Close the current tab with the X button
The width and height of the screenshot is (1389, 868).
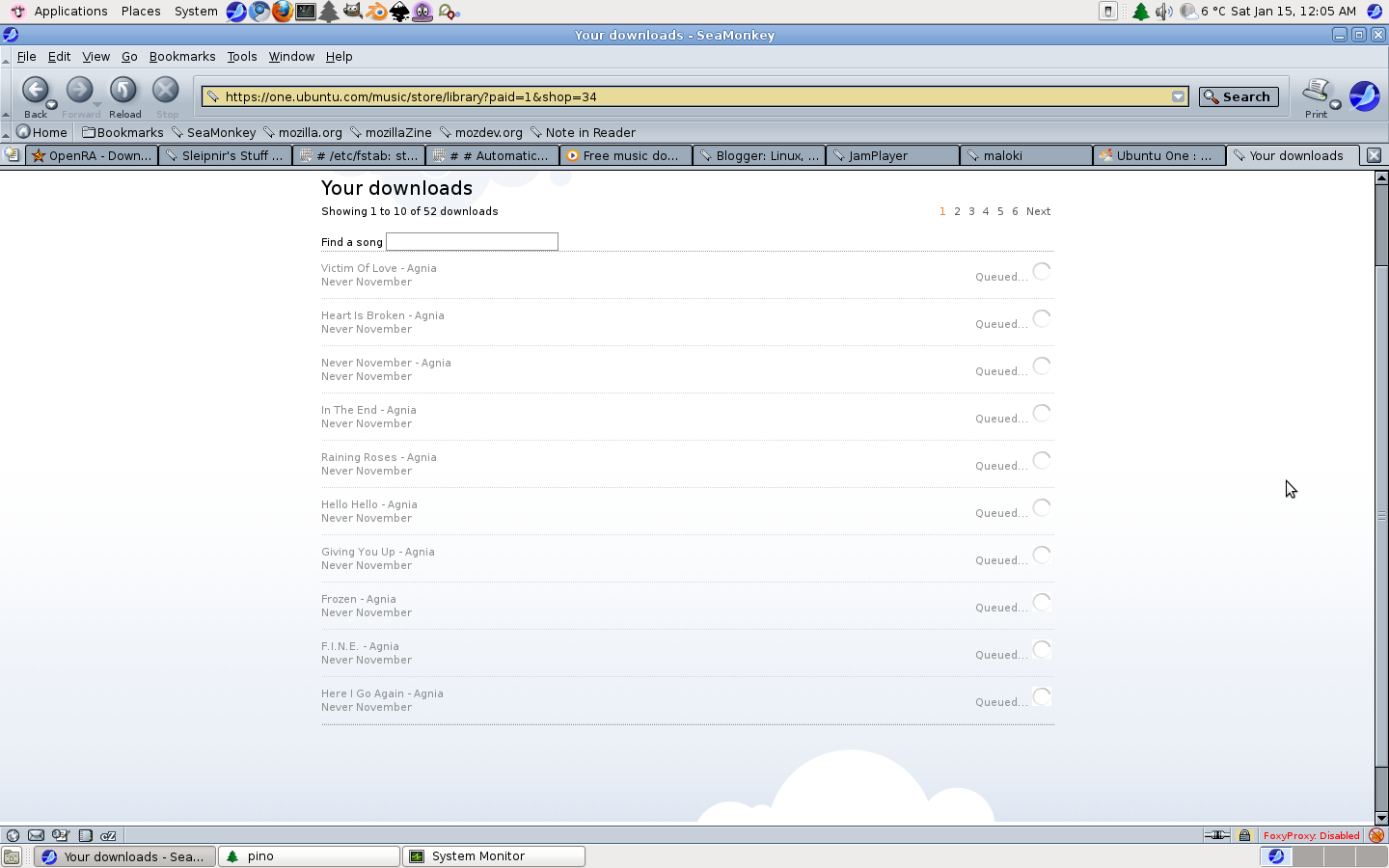(x=1375, y=155)
